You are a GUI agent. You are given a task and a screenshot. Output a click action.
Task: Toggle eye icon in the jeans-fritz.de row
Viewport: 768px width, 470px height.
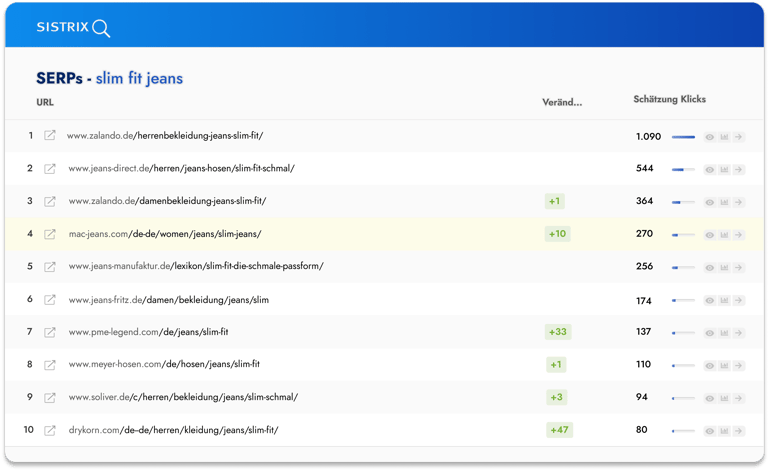(709, 300)
